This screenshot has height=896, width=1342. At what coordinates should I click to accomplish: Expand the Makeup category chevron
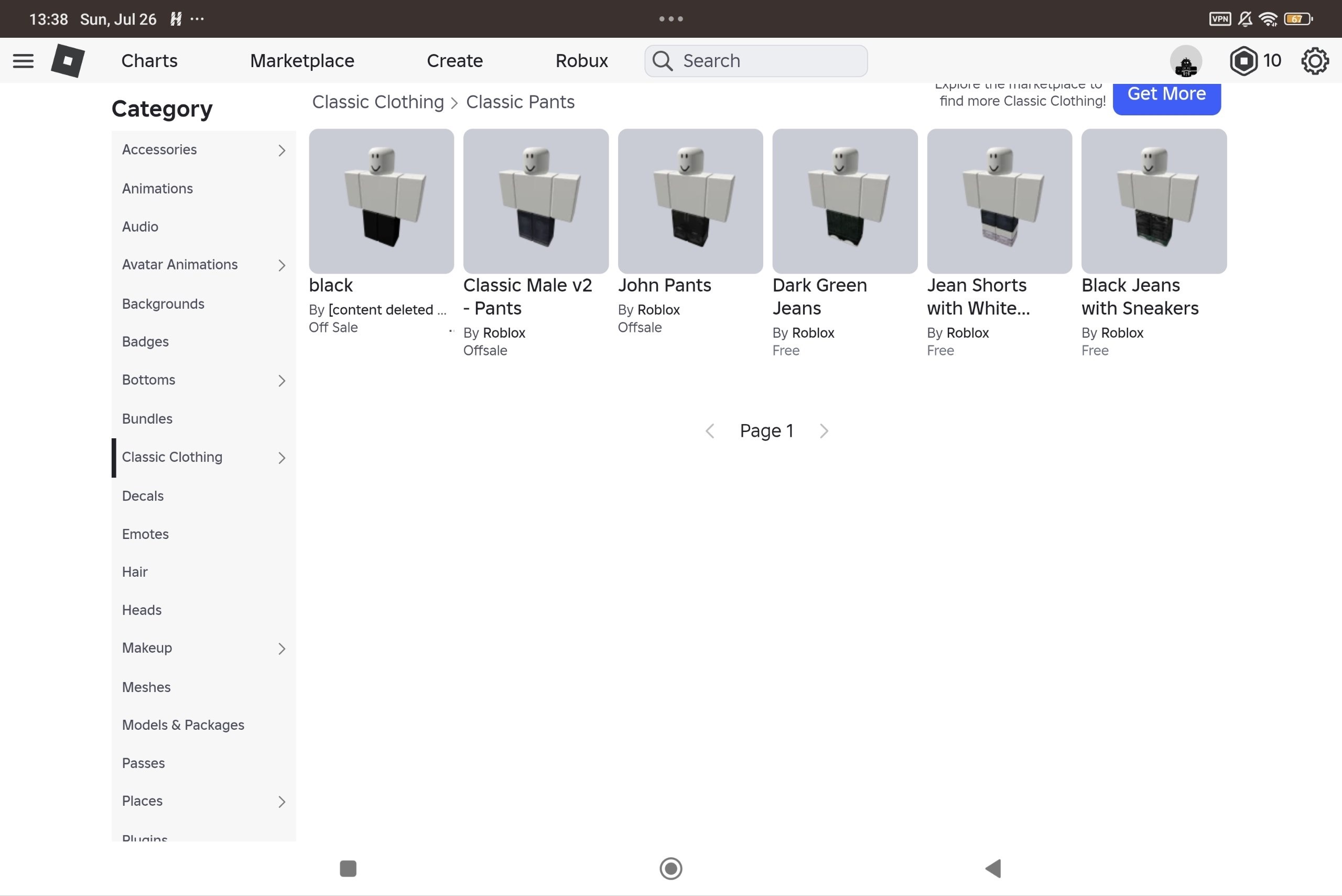click(x=282, y=649)
